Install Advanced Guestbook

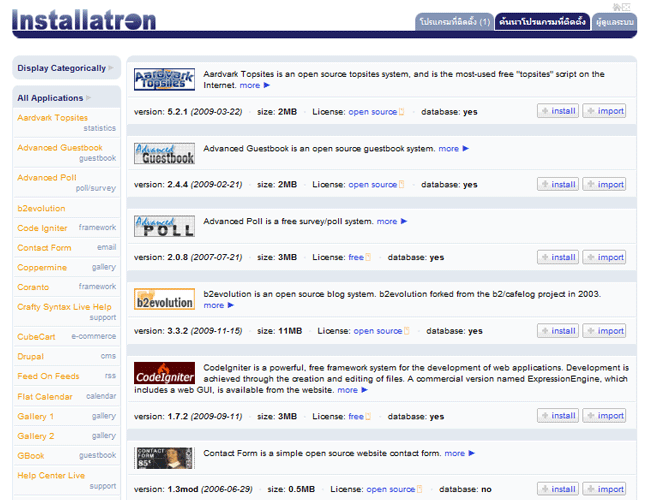[558, 184]
